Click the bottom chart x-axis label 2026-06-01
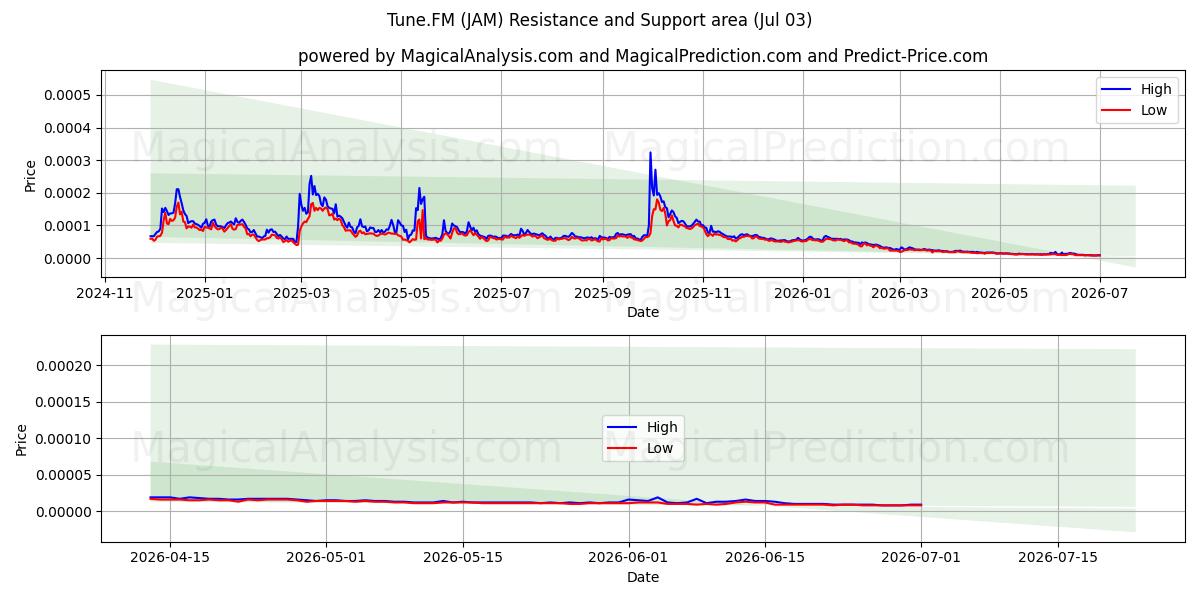The image size is (1200, 600). click(x=629, y=558)
